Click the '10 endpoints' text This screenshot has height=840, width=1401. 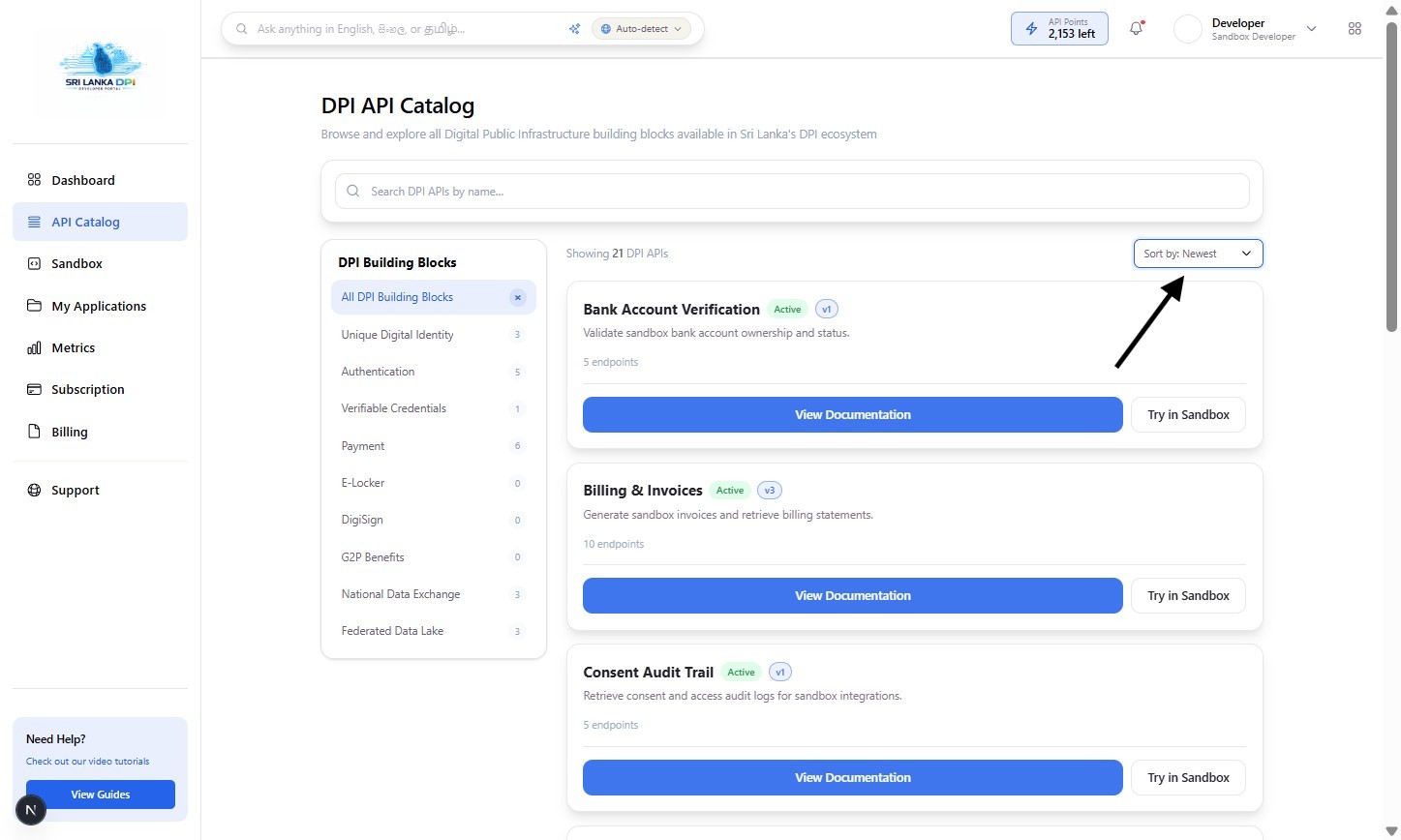point(613,544)
